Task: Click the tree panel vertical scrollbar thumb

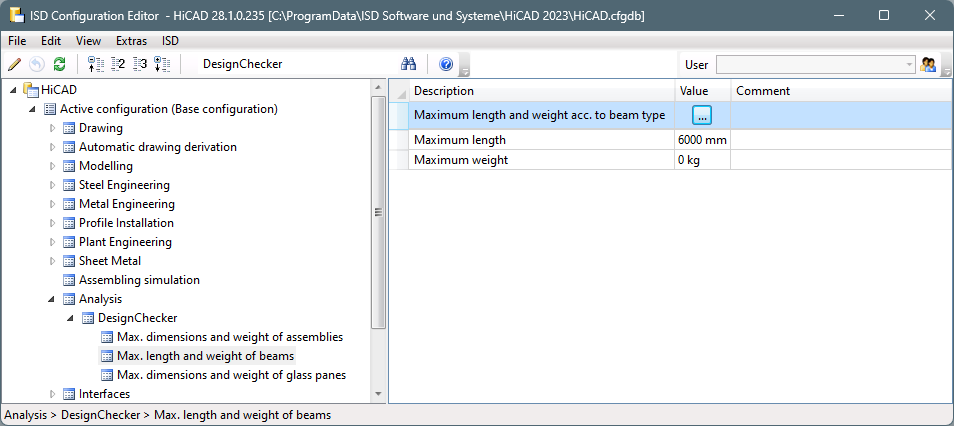Action: 378,212
